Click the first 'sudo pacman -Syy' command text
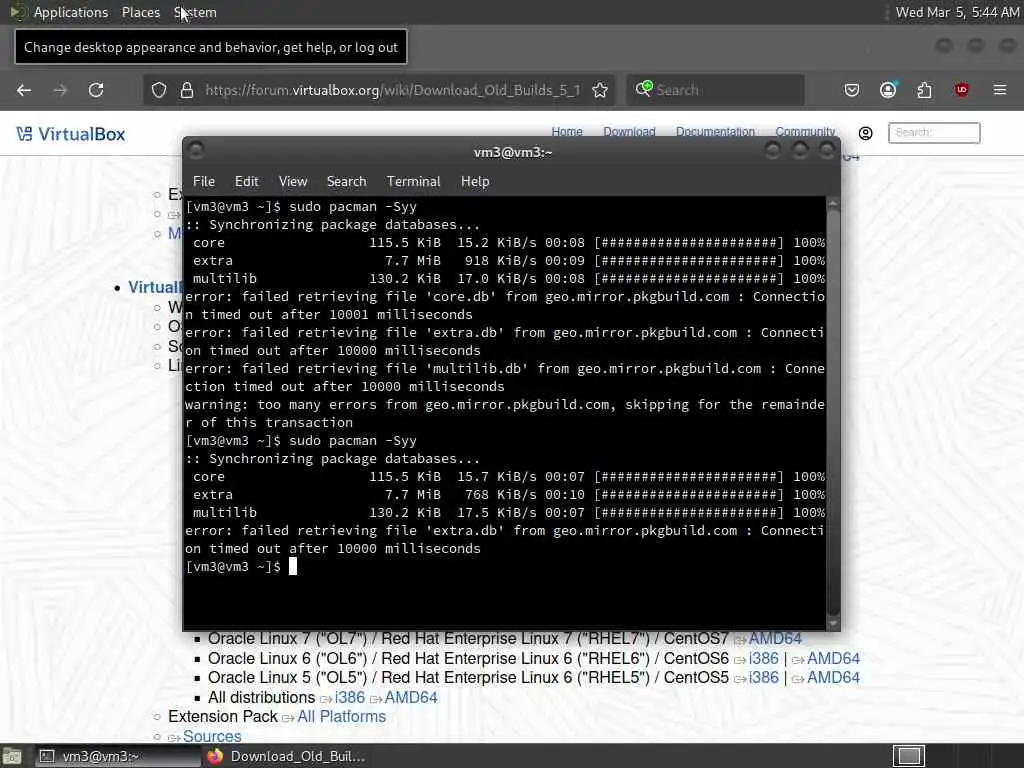 353,206
